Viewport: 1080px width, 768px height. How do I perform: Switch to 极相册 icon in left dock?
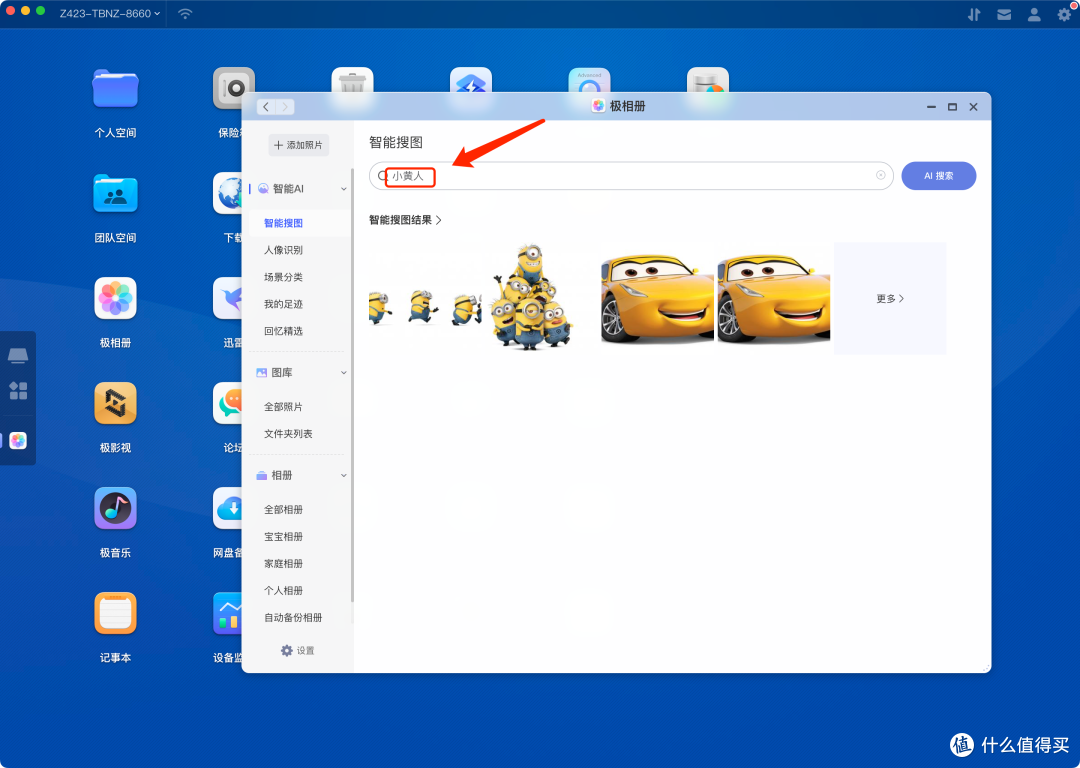coord(18,441)
